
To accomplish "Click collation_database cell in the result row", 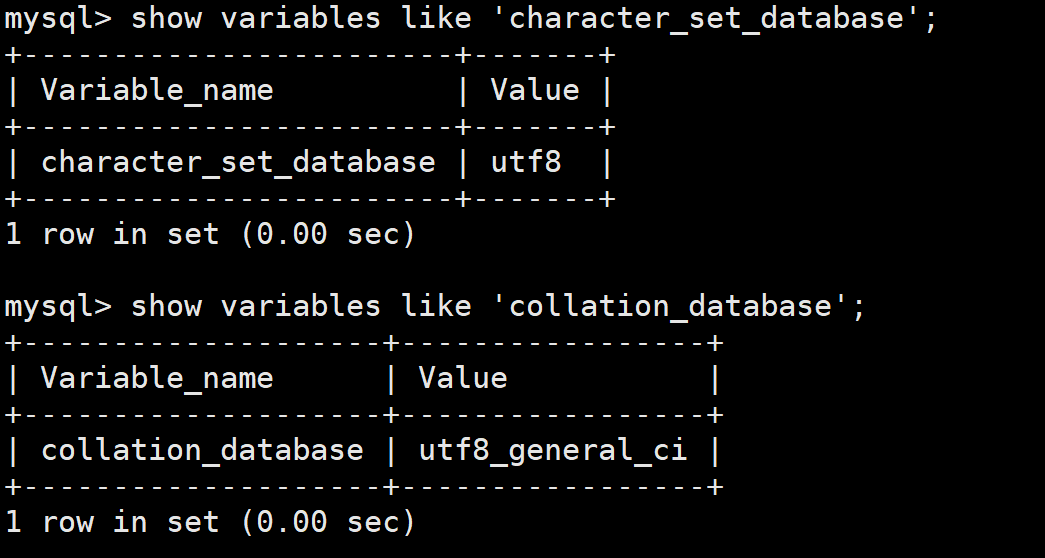I will pyautogui.click(x=202, y=450).
